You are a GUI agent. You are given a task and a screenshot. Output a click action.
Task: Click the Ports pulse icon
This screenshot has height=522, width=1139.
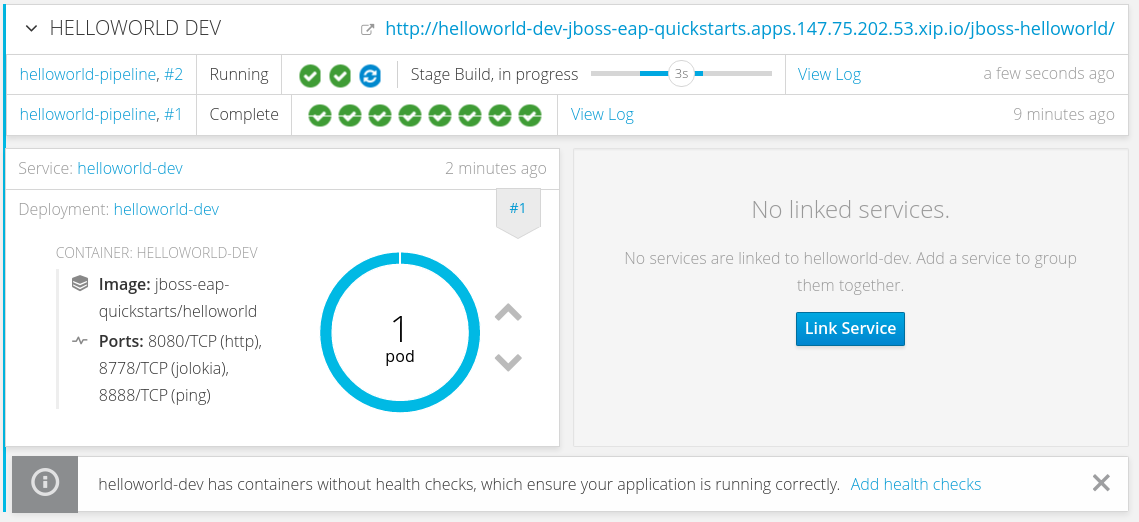click(80, 340)
